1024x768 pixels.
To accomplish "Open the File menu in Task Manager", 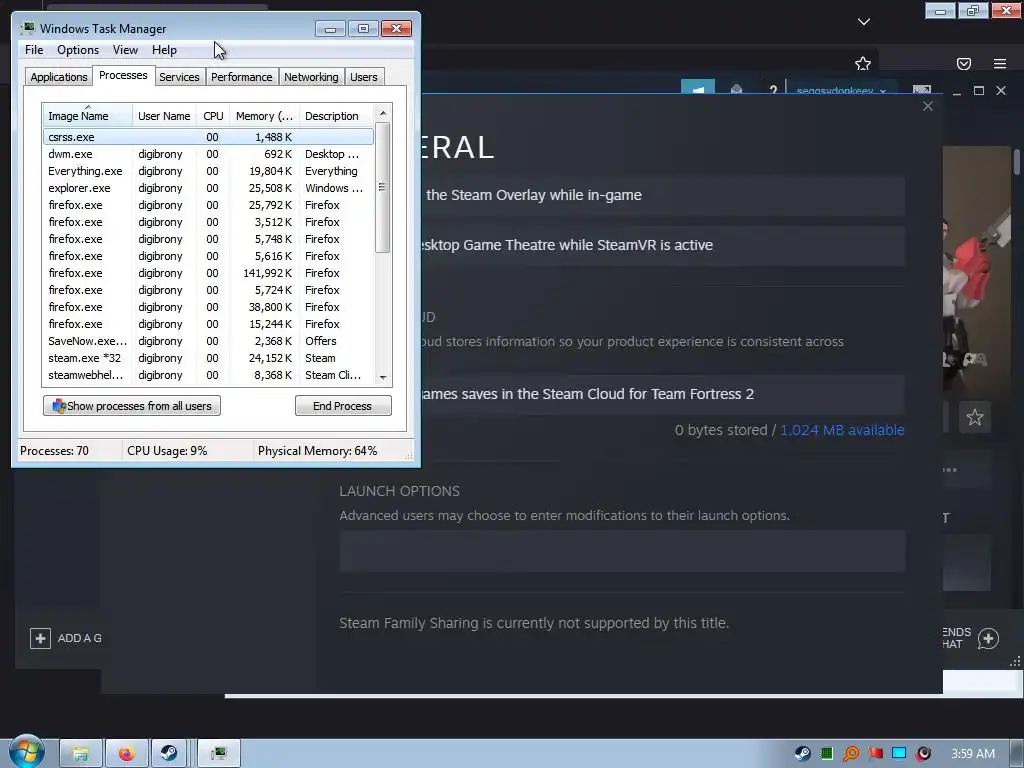I will tap(34, 50).
